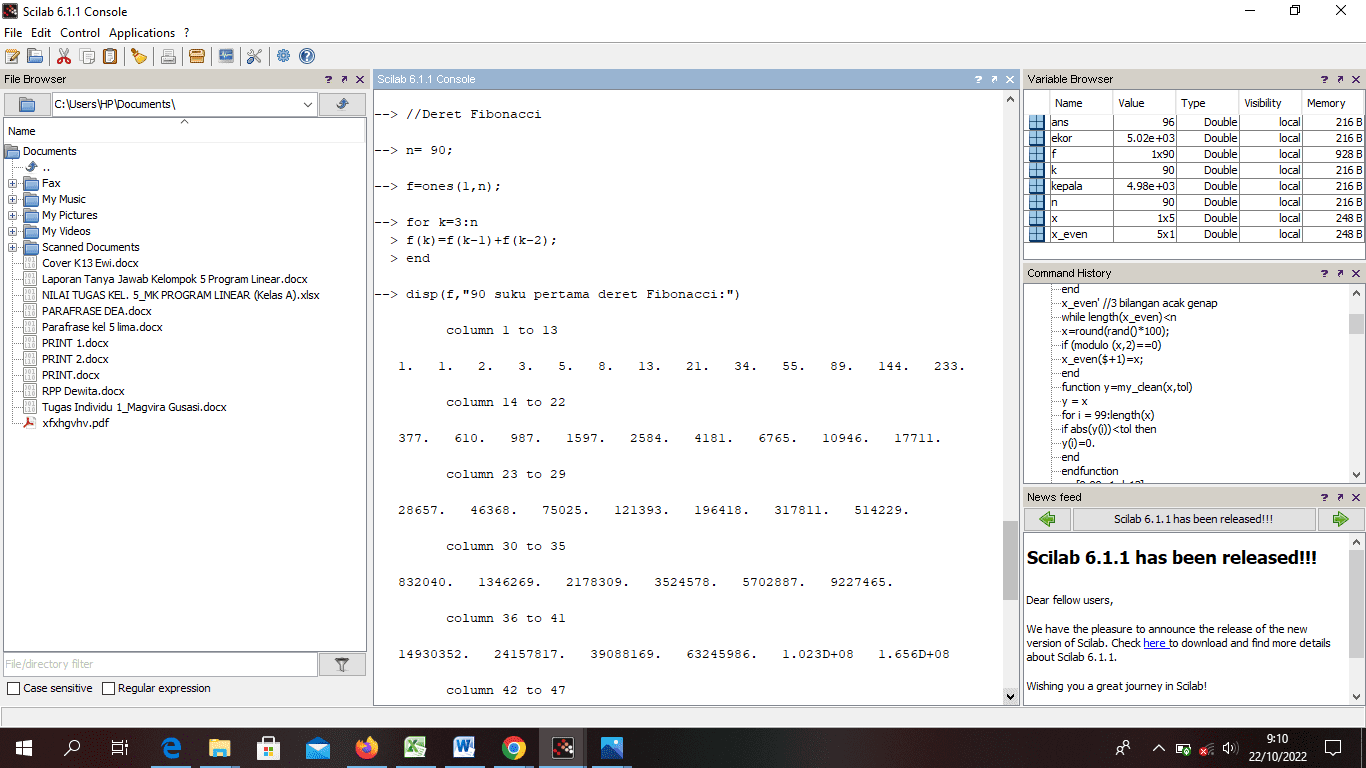Open Scilab demonstrations gear icon

click(284, 56)
